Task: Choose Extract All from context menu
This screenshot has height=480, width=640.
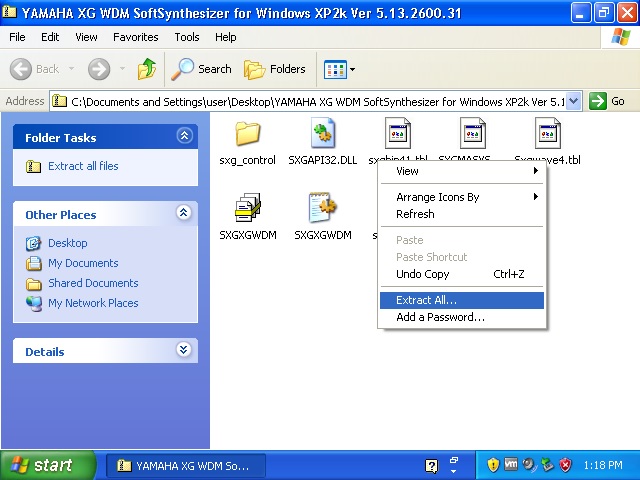Action: click(426, 300)
